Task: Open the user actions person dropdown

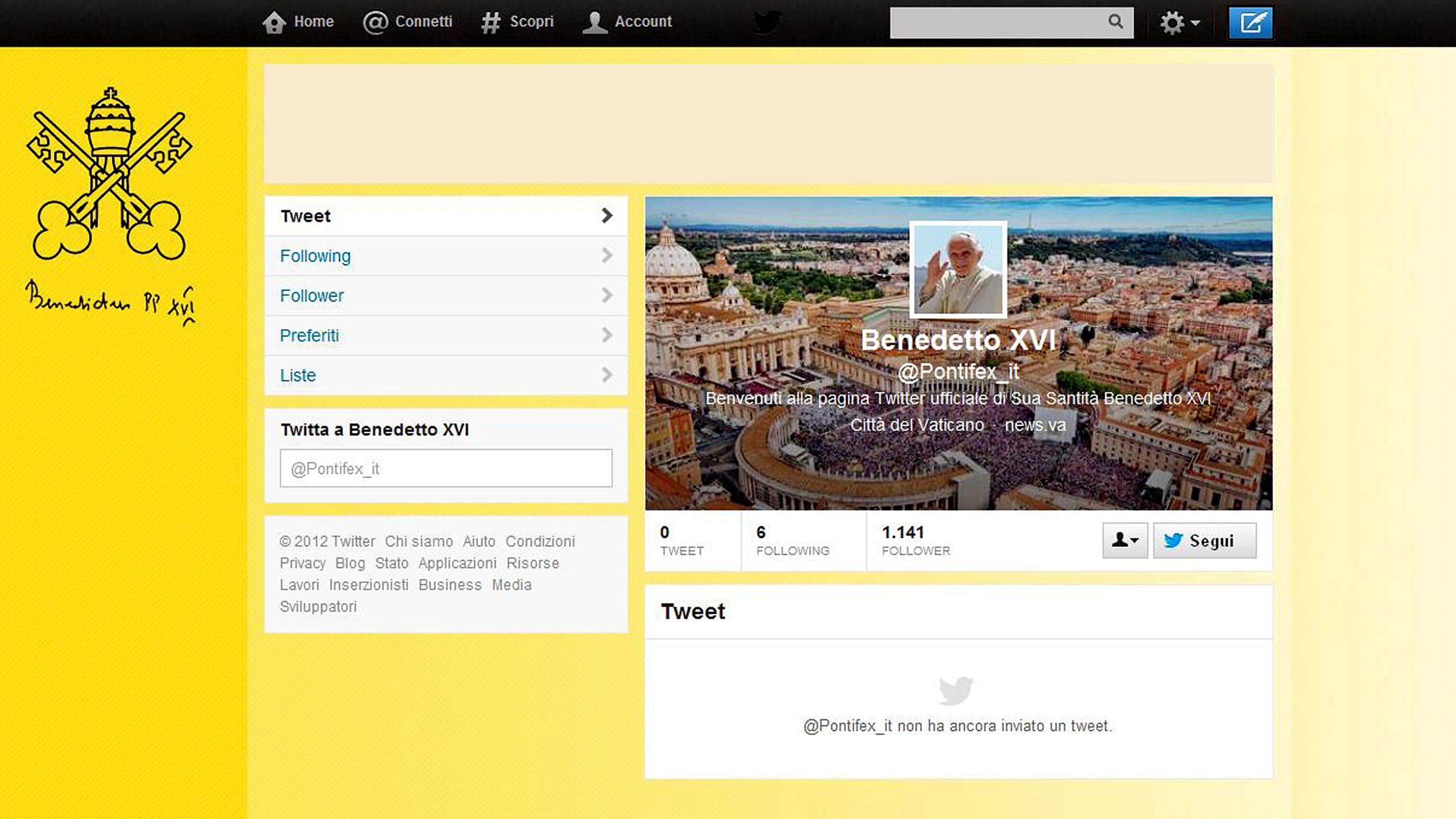Action: pyautogui.click(x=1125, y=540)
